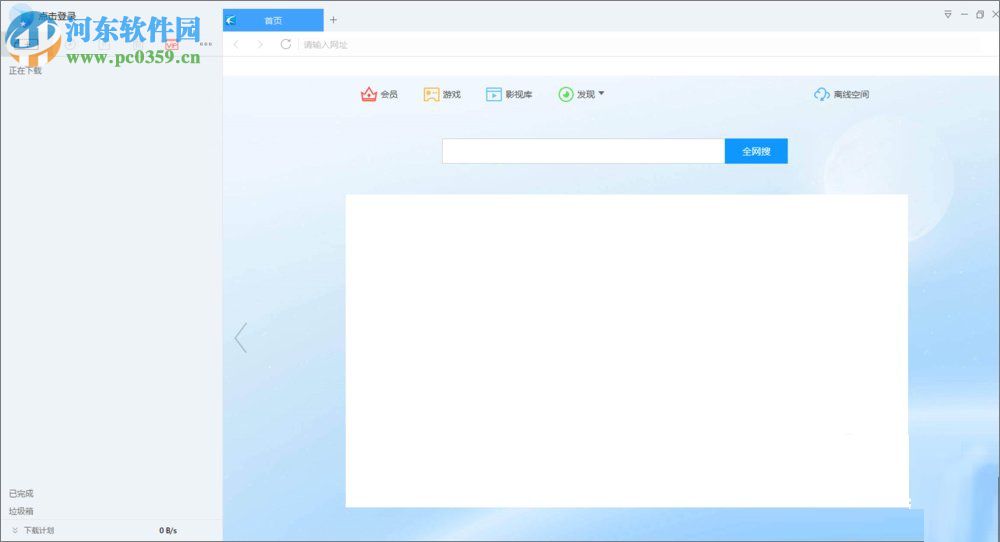Click 点击登录 to log in
The height and width of the screenshot is (542, 1000).
pos(57,15)
